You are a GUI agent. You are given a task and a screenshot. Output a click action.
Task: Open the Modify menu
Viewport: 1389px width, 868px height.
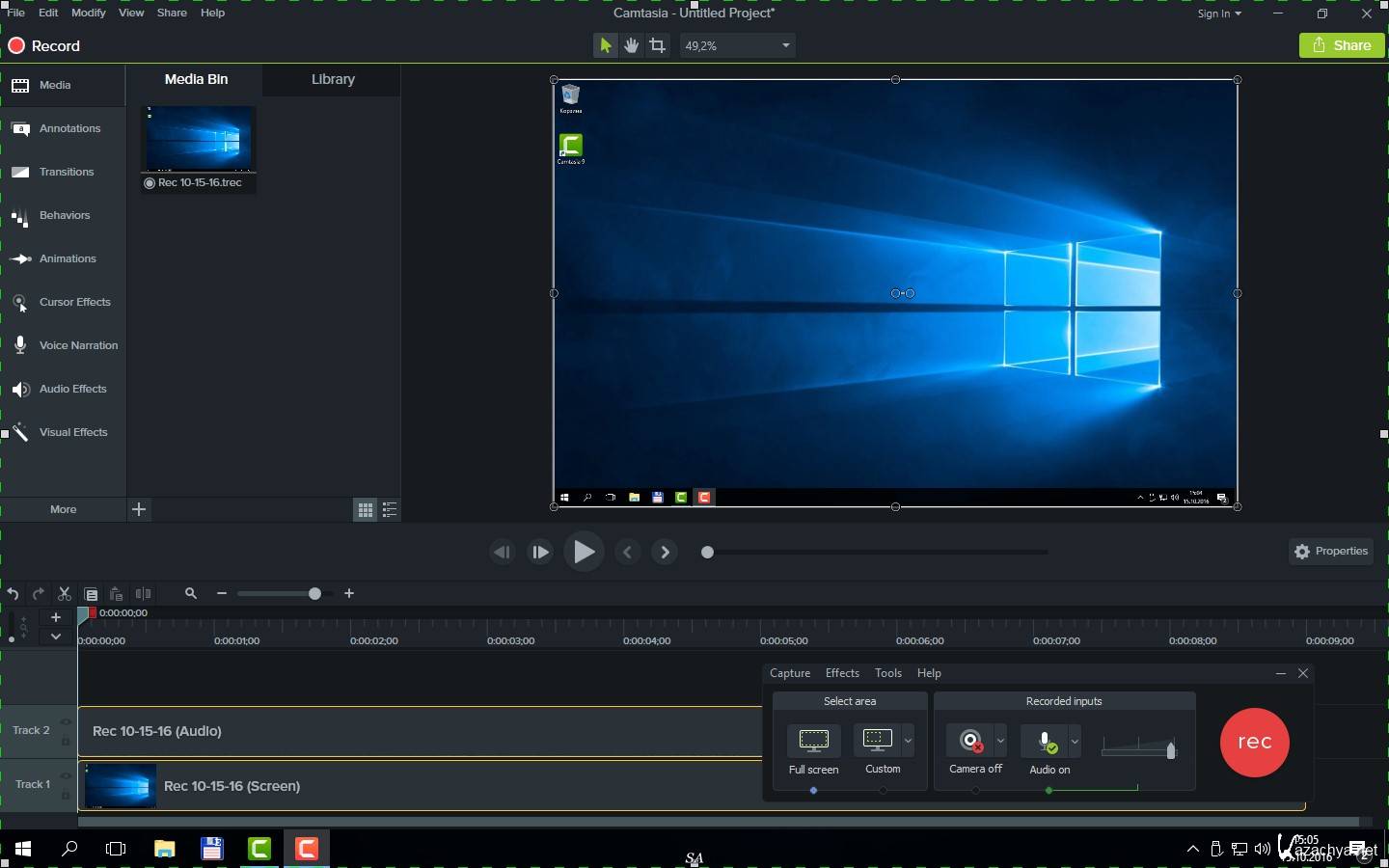(x=88, y=13)
